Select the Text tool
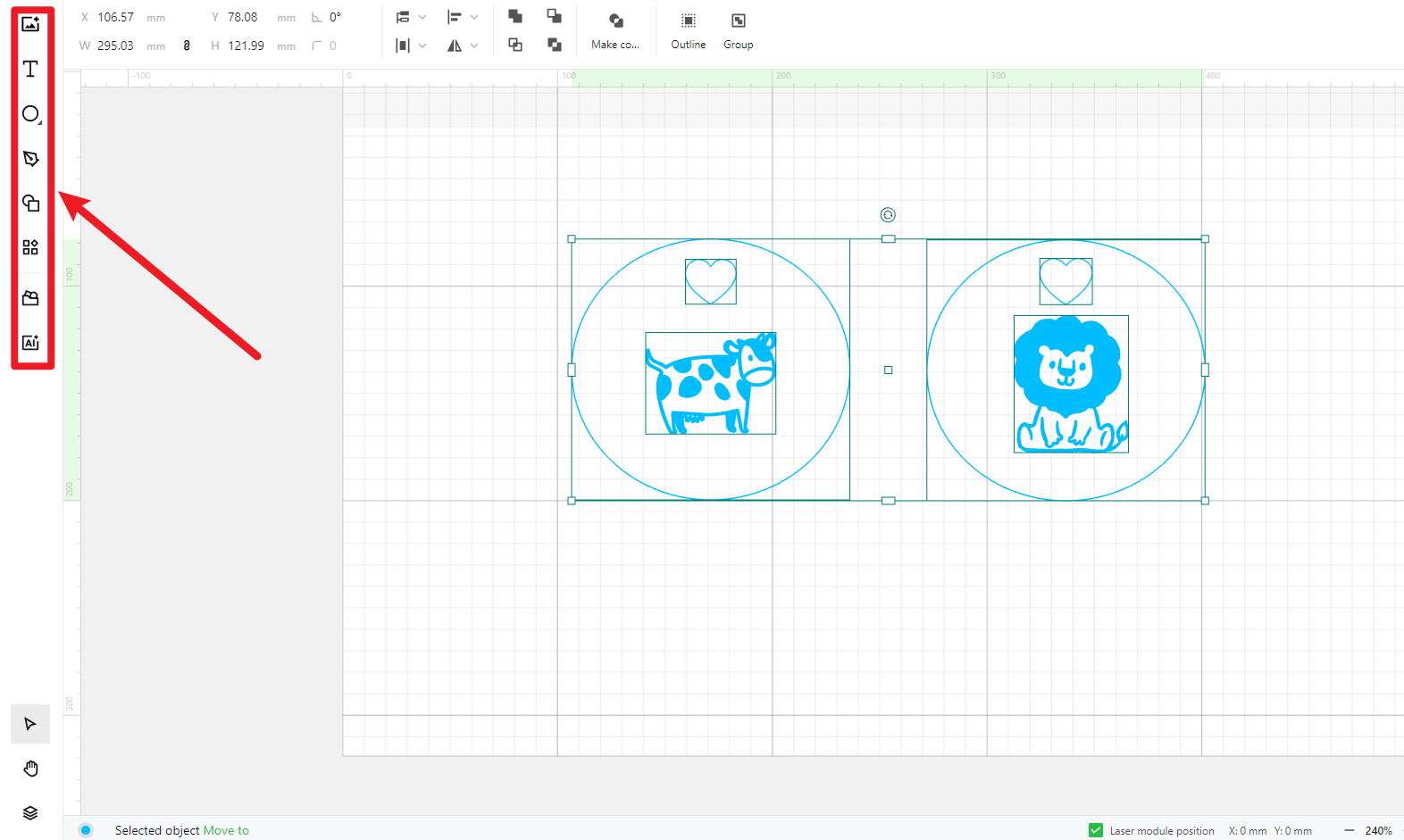Image resolution: width=1404 pixels, height=840 pixels. (x=30, y=69)
